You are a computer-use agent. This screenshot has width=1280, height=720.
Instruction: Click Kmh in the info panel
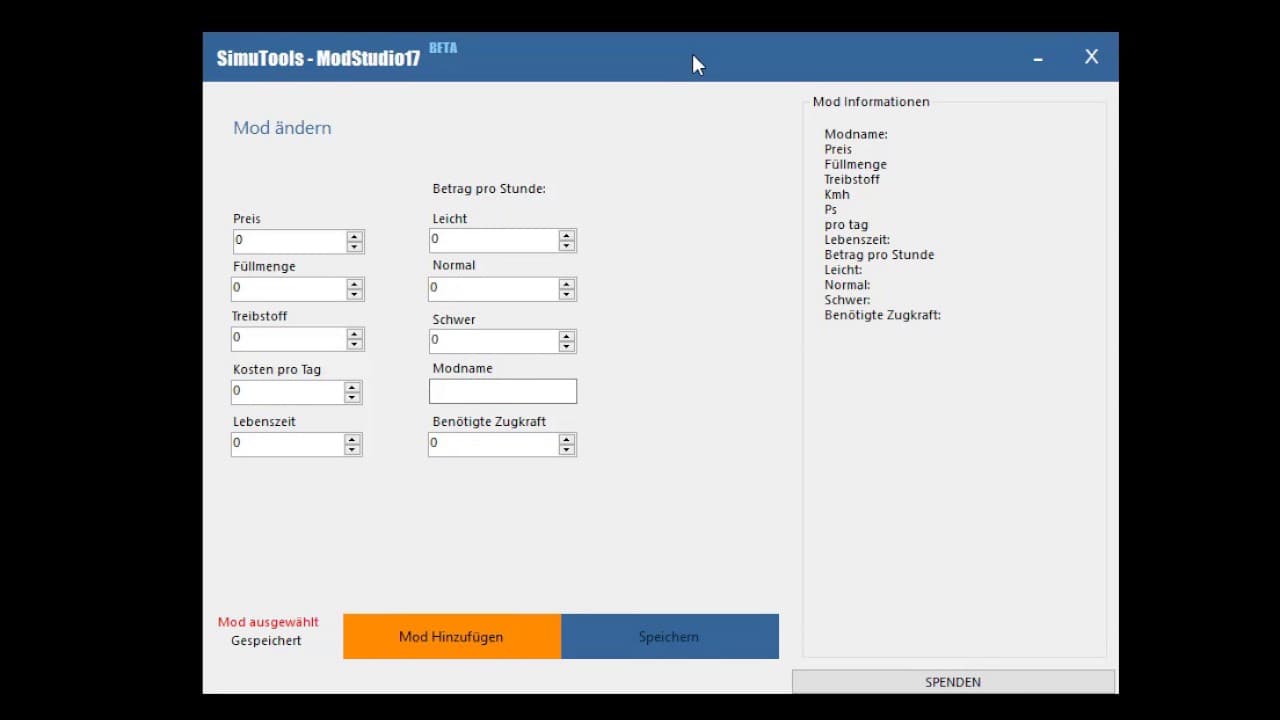(837, 194)
